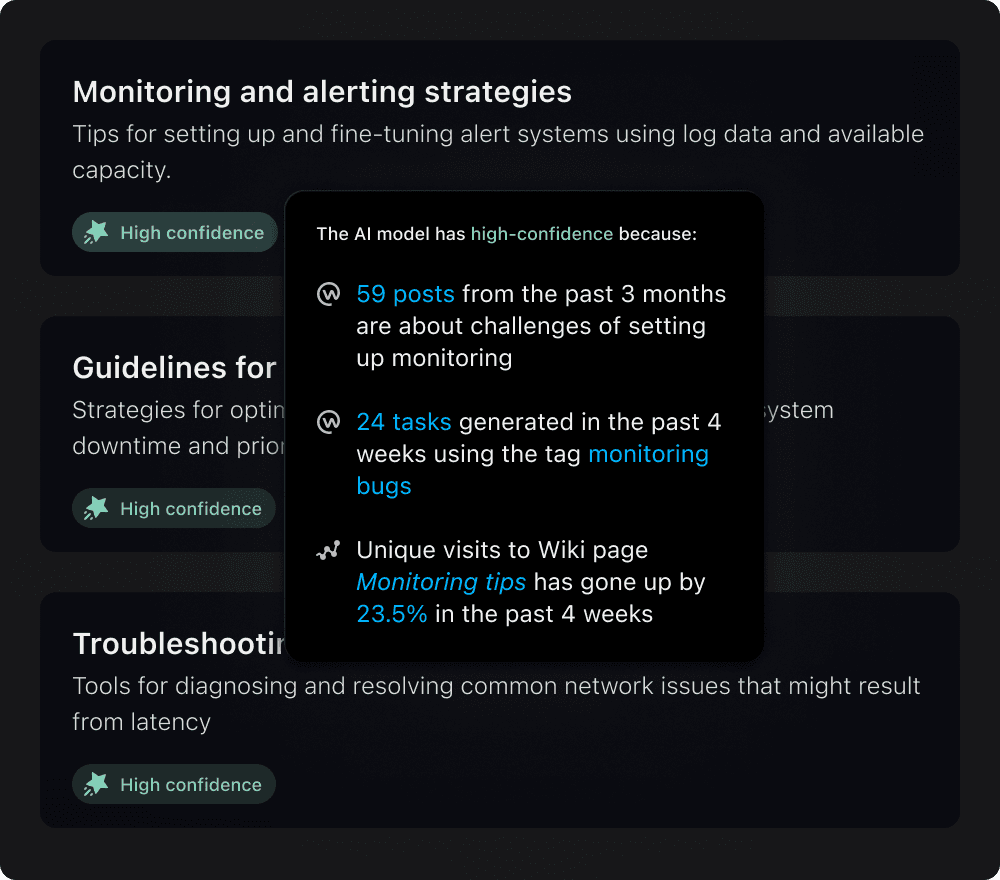The width and height of the screenshot is (1000, 880).
Task: Select the High confidence badge under Guidelines card
Action: (x=173, y=508)
